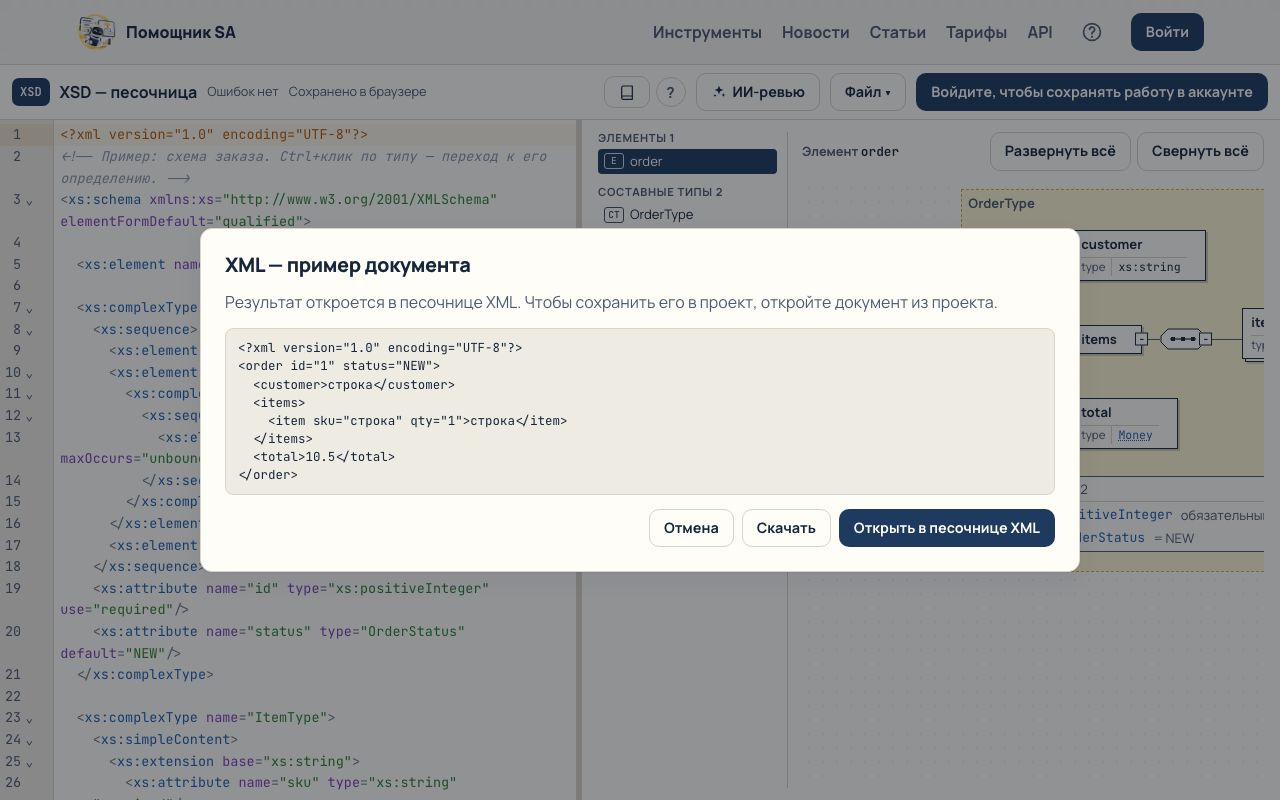1280x800 pixels.
Task: Select OrderType in composite types list
Action: point(687,215)
